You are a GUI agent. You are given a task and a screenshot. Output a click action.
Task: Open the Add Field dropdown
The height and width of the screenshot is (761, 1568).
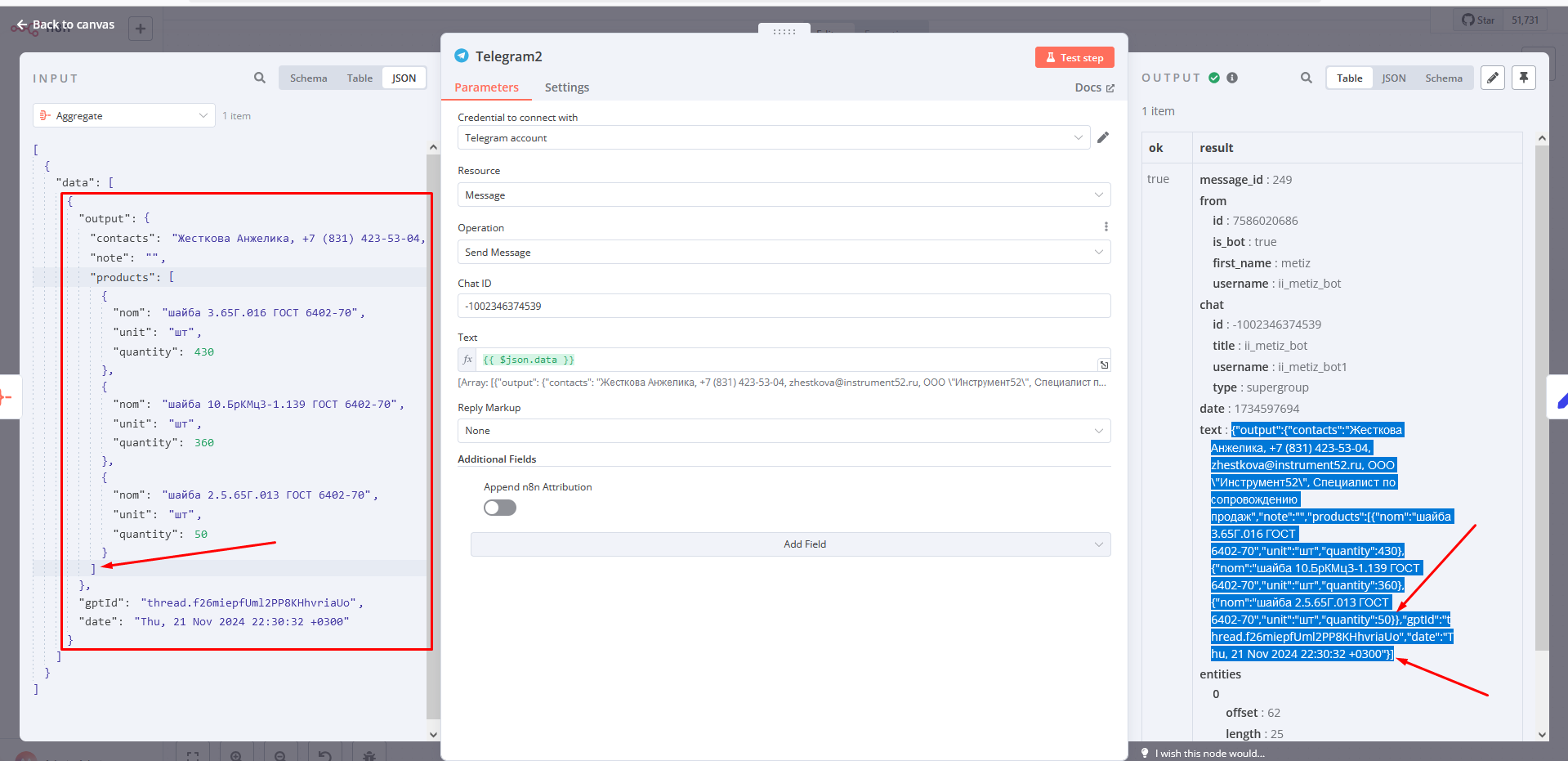(x=790, y=544)
